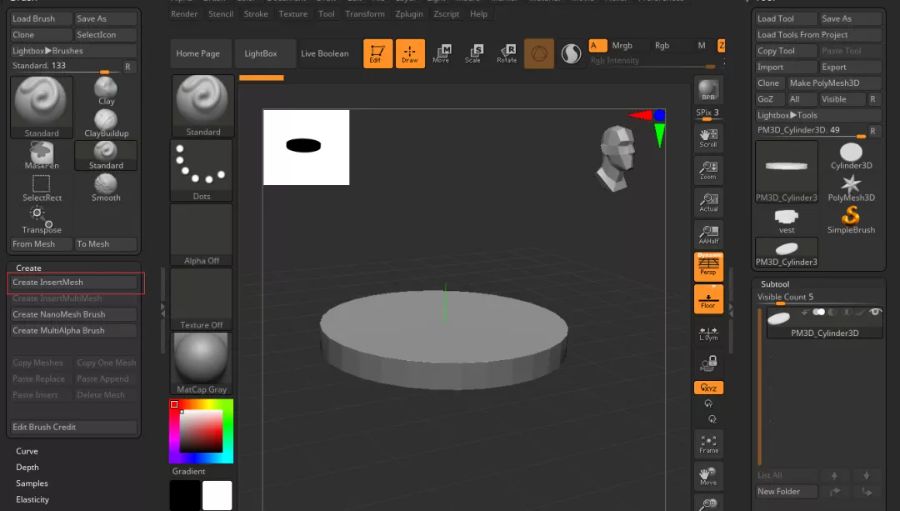Toggle Live Boolean mode
900x511 pixels.
point(325,53)
